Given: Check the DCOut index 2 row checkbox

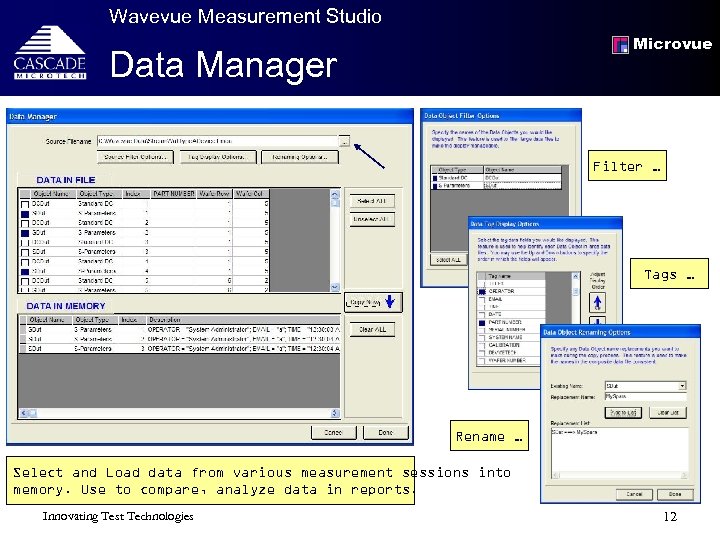Looking at the screenshot, I should (x=25, y=223).
